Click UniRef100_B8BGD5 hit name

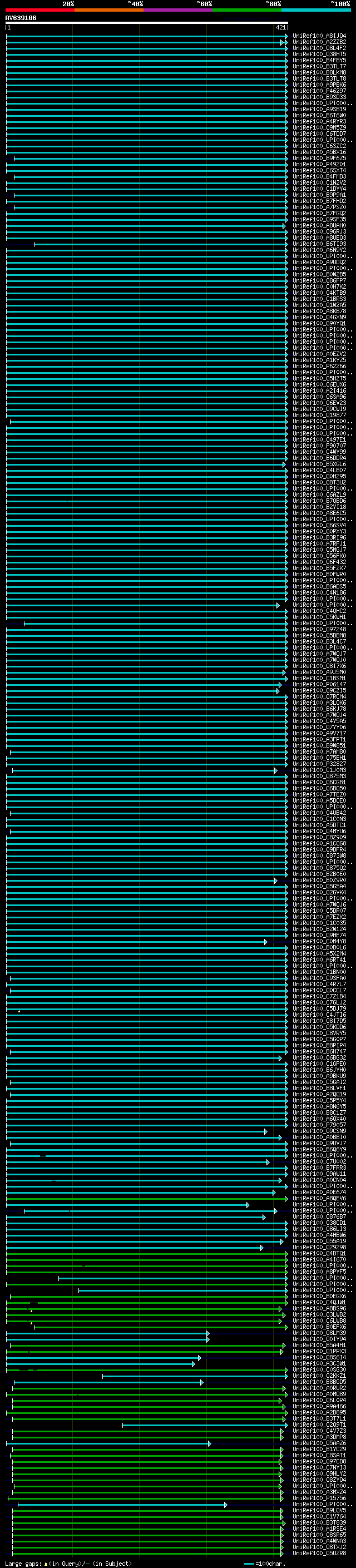pos(319,1382)
